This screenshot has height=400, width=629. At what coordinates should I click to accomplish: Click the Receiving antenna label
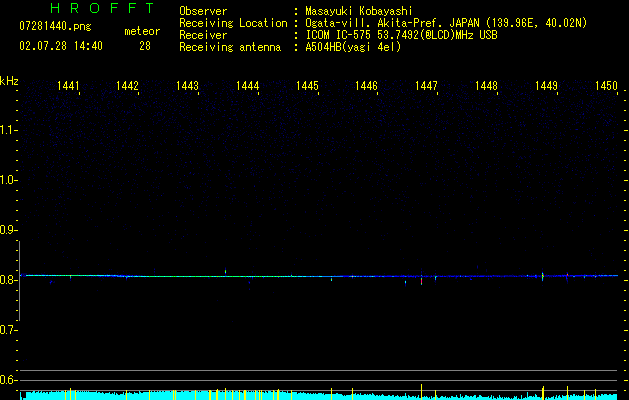tap(230, 47)
